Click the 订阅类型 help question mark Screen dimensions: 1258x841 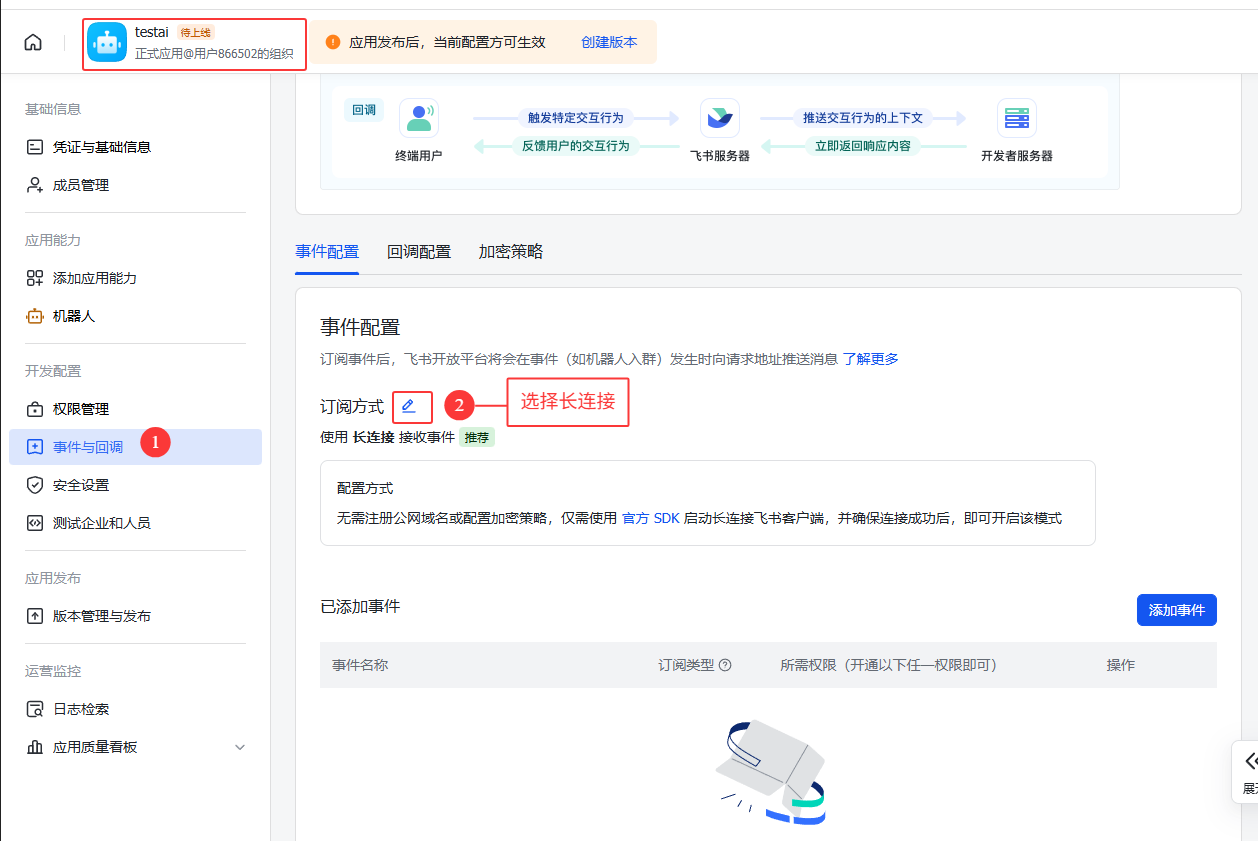tap(723, 664)
